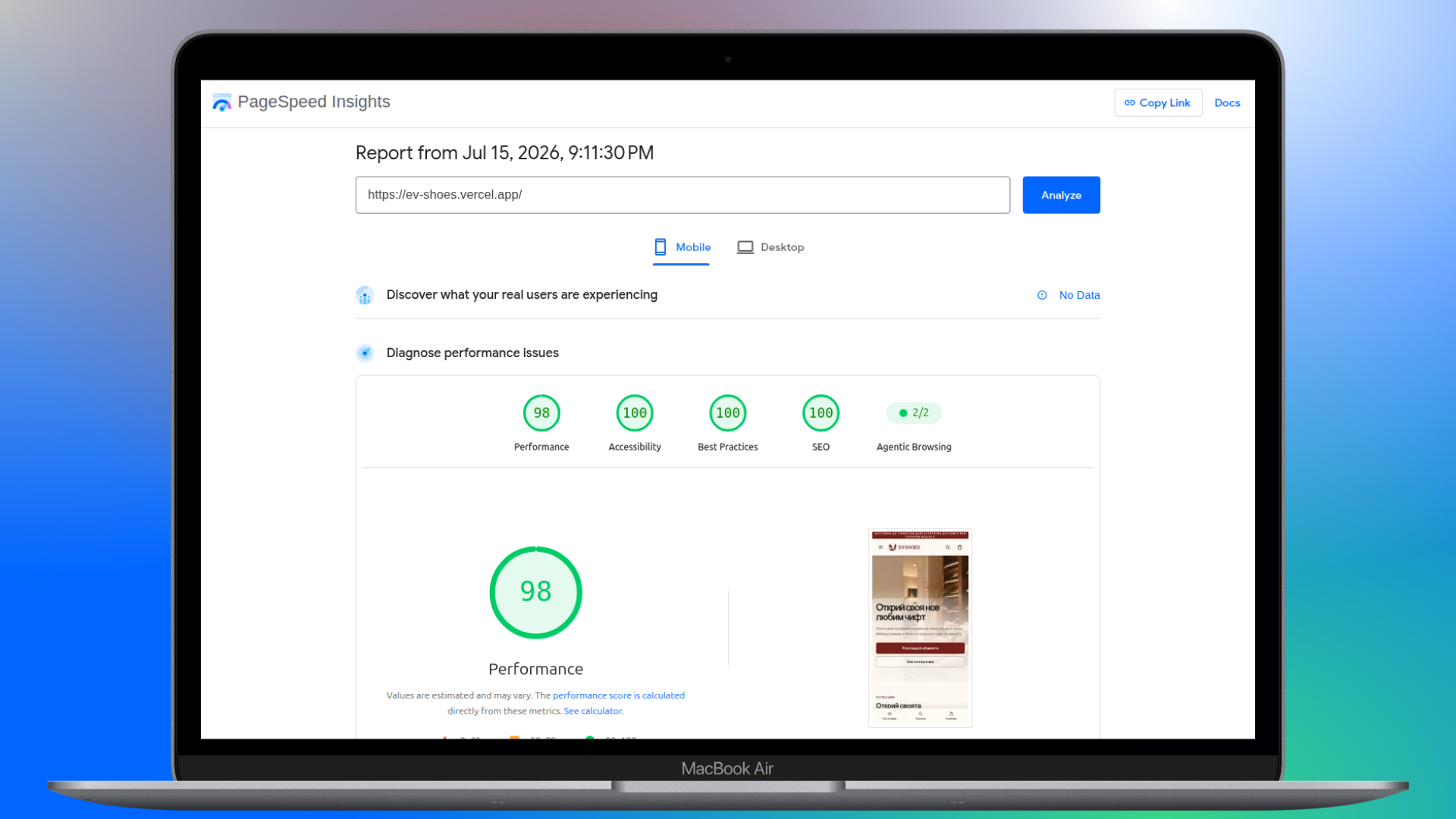Click the No Data link

click(1079, 295)
